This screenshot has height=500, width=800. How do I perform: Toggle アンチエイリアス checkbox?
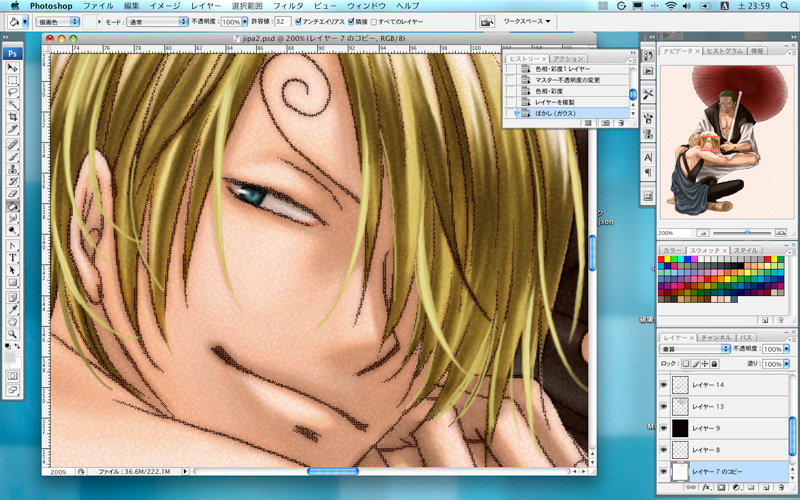(299, 21)
